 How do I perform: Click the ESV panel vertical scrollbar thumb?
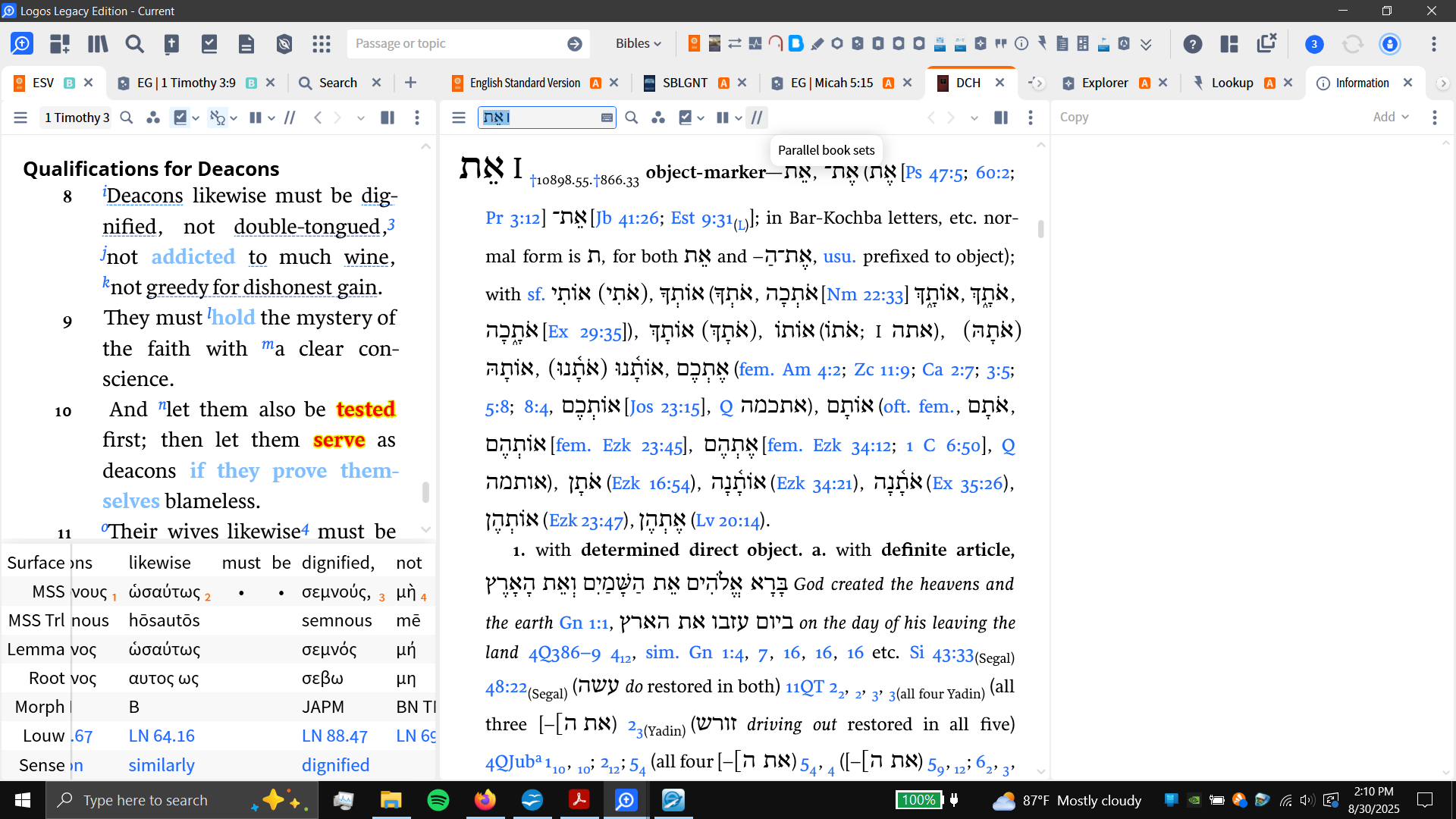point(425,492)
